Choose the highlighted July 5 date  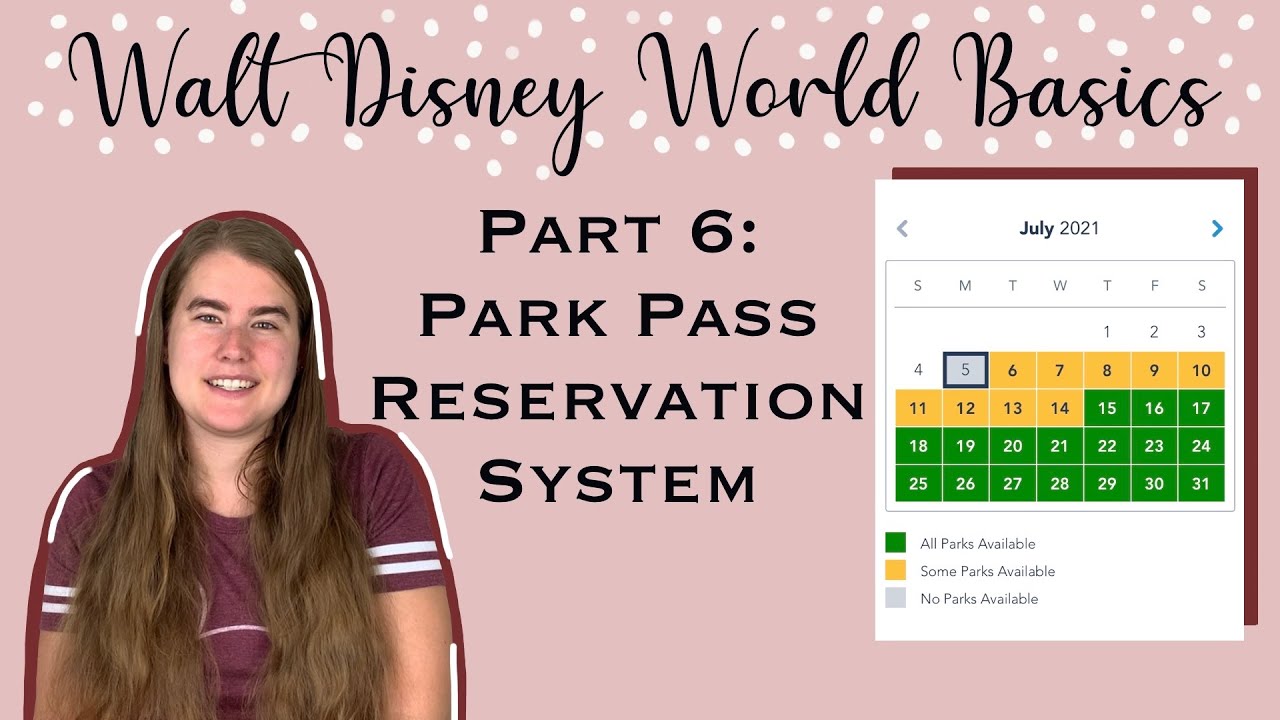point(965,370)
